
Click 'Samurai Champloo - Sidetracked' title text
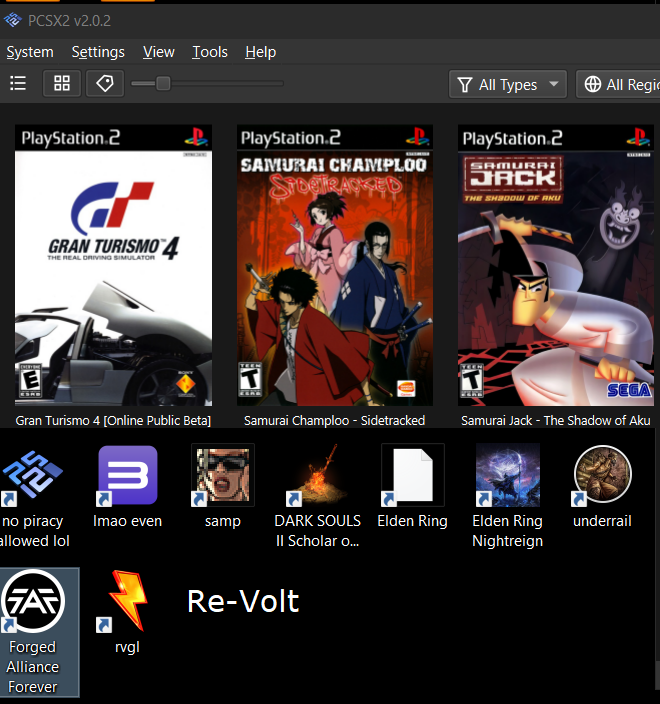334,421
